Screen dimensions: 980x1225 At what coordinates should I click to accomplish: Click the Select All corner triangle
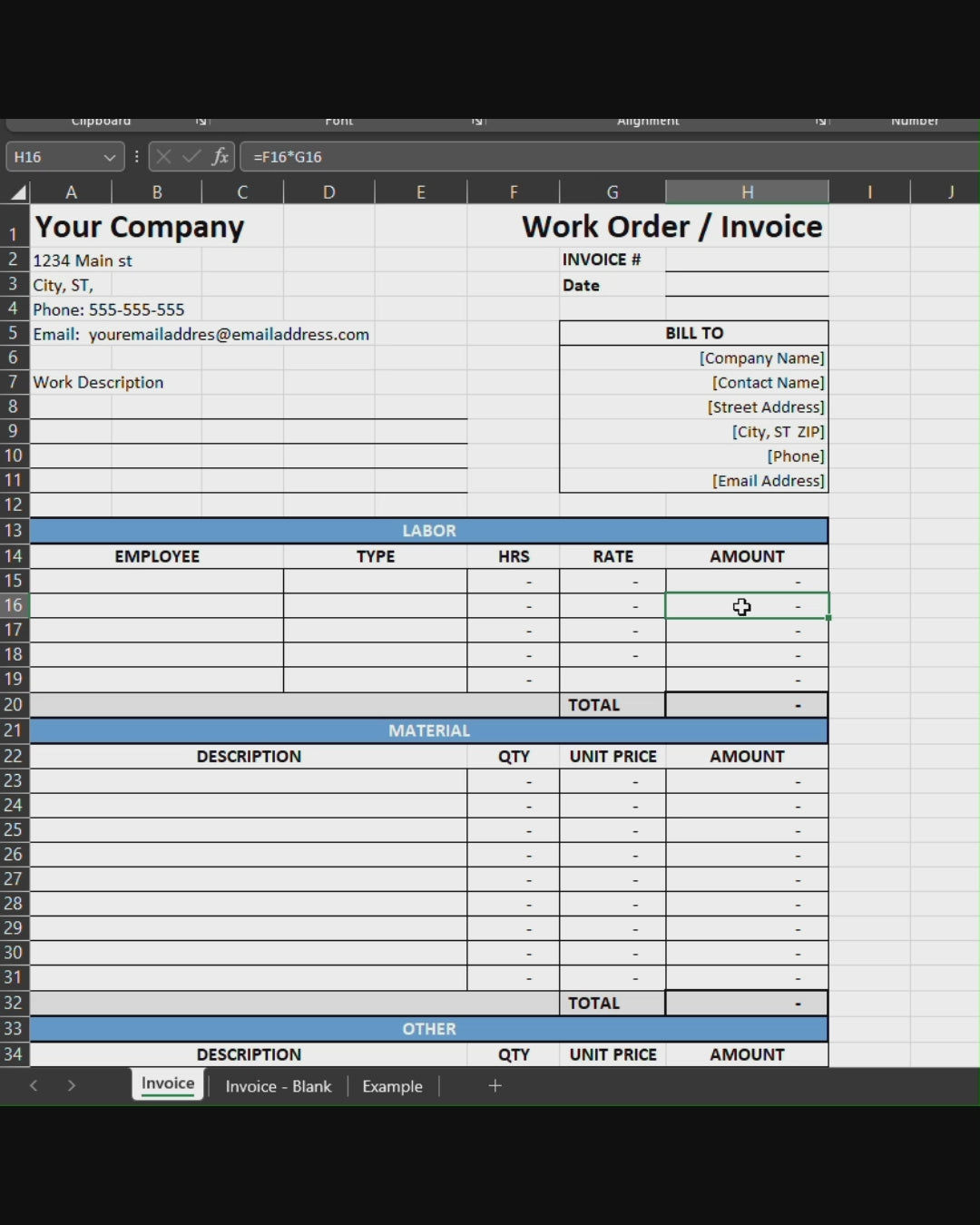(x=17, y=192)
